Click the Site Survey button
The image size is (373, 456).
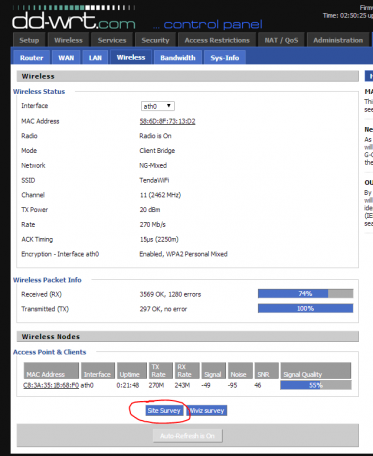(x=164, y=410)
